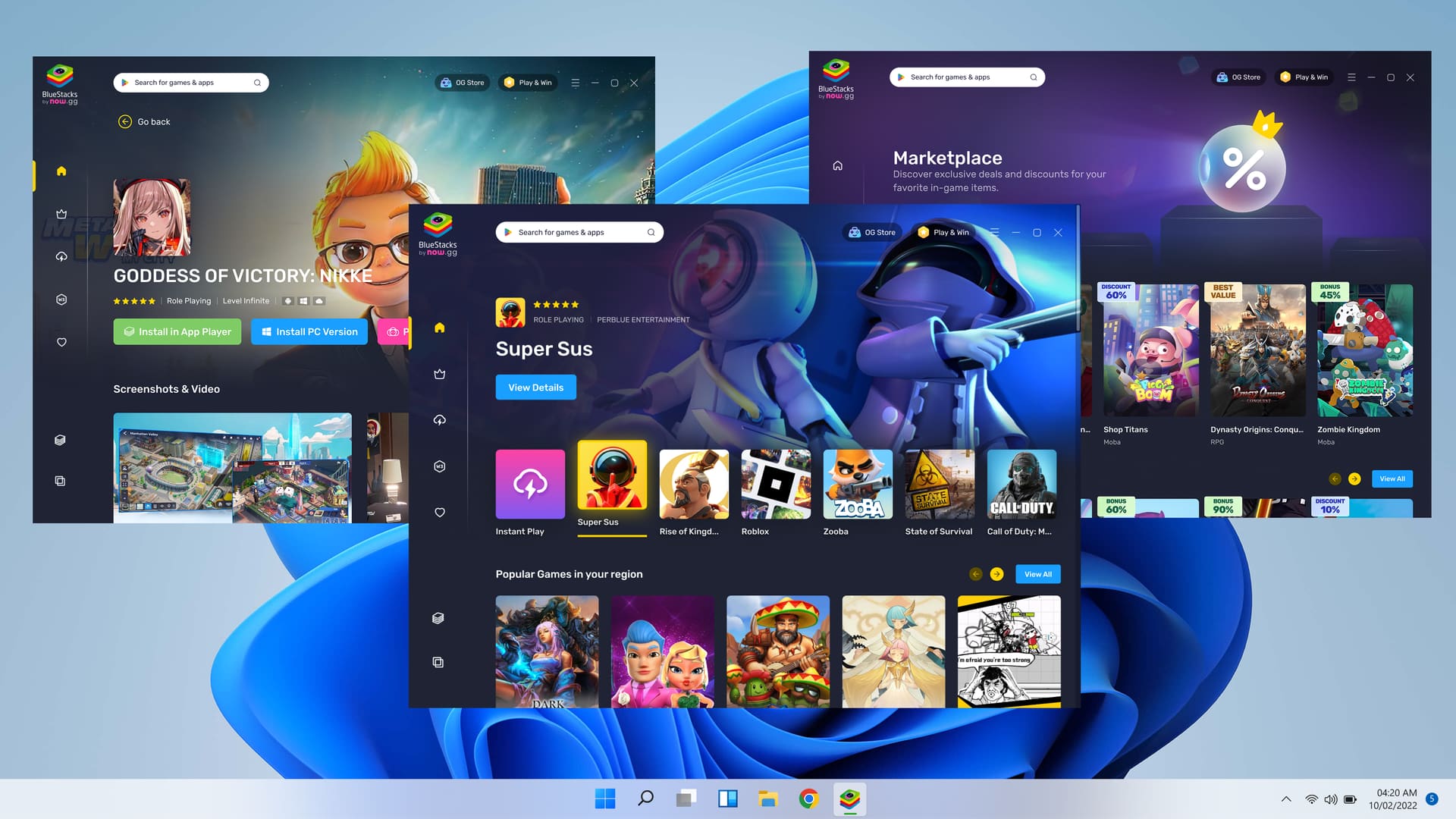Image resolution: width=1456 pixels, height=819 pixels.
Task: Open the cloud download icon in Super Sus window sidebar
Action: 439,420
